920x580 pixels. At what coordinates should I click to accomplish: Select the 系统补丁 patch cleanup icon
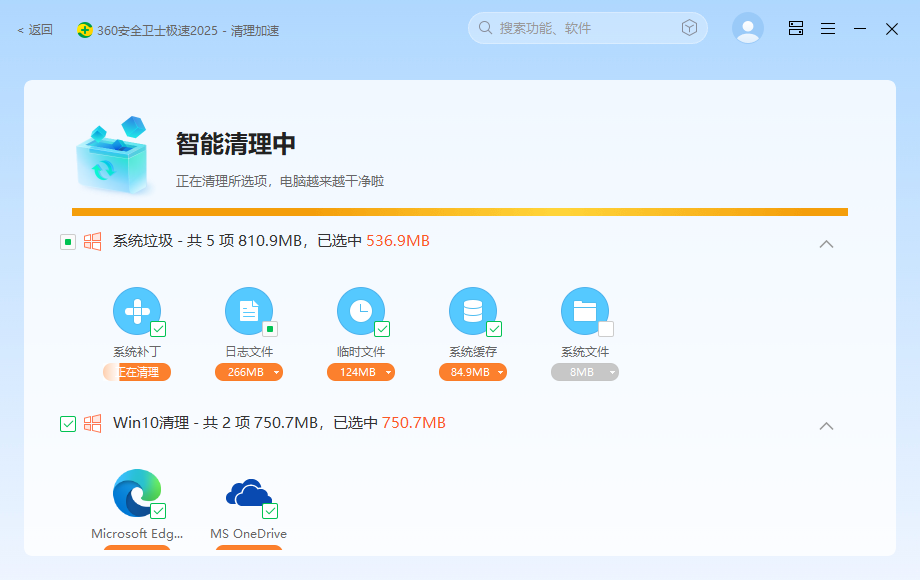[138, 311]
